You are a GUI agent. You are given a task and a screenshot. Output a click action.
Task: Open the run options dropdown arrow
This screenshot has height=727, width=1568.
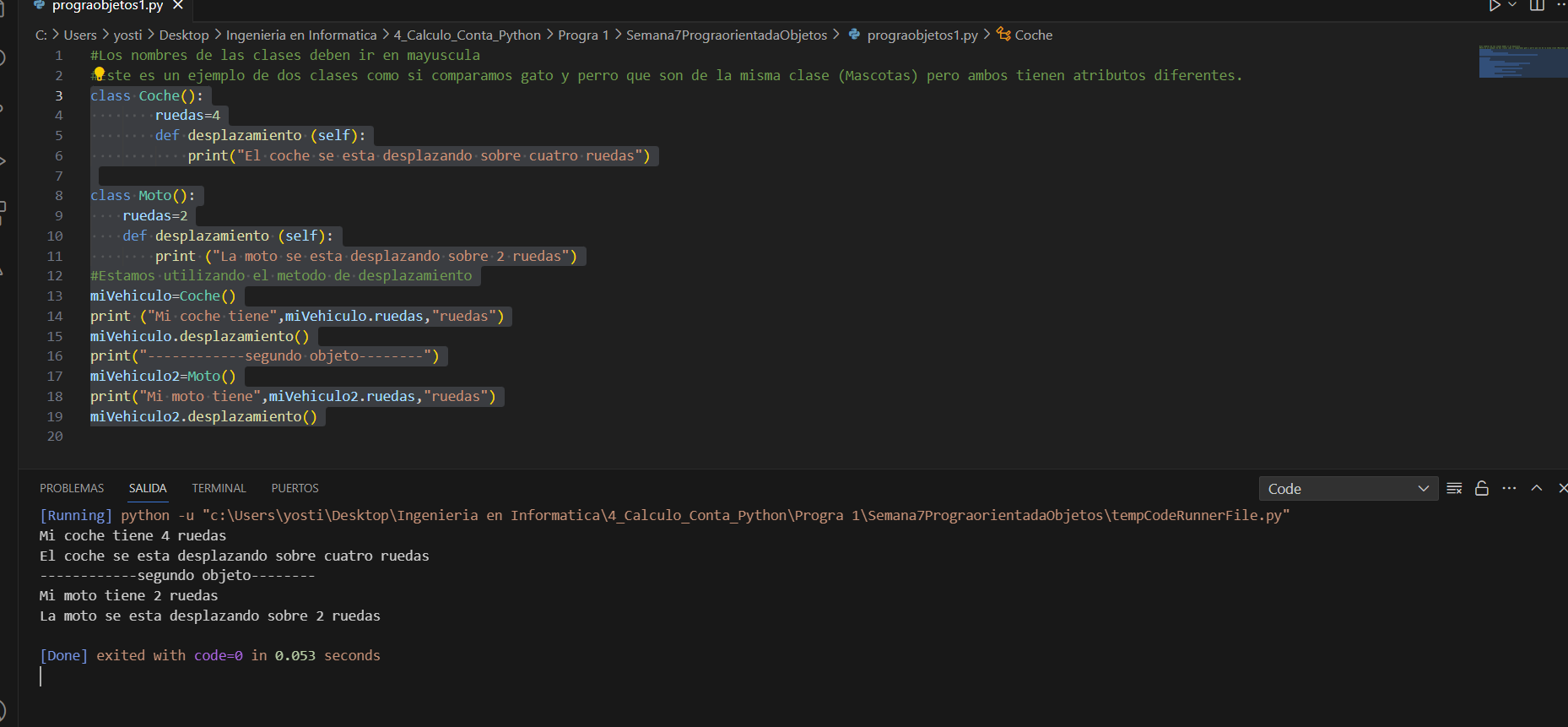point(1513,5)
